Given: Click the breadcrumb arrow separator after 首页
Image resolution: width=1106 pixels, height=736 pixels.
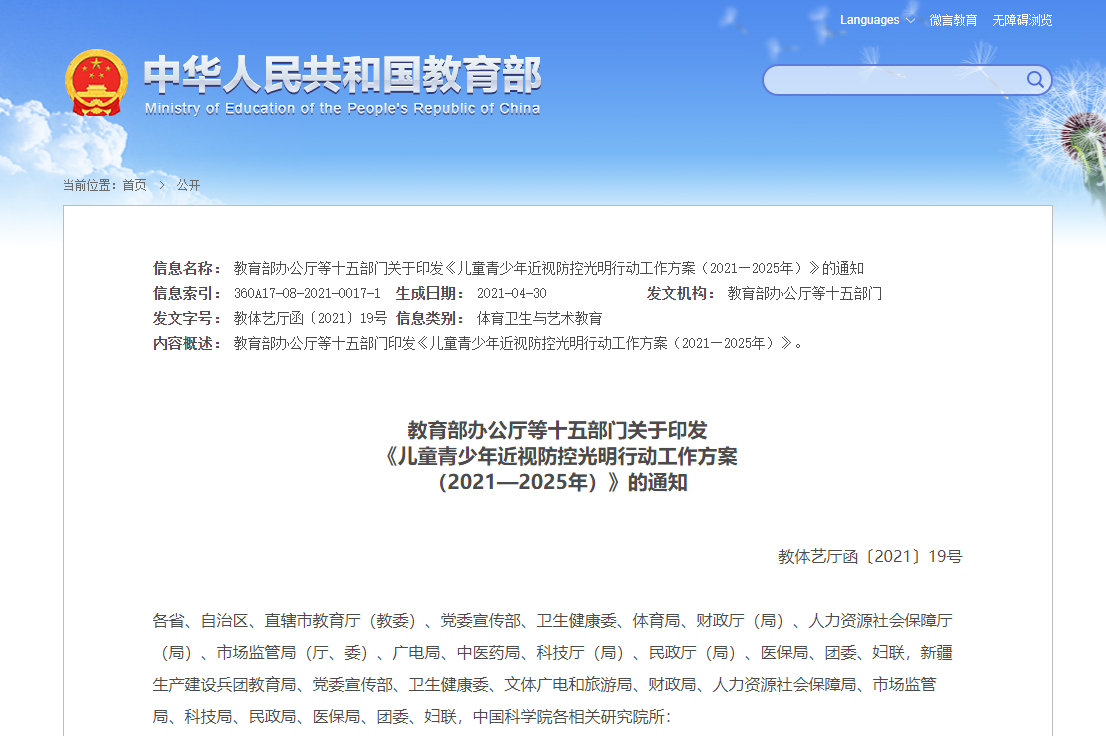Looking at the screenshot, I should [161, 185].
